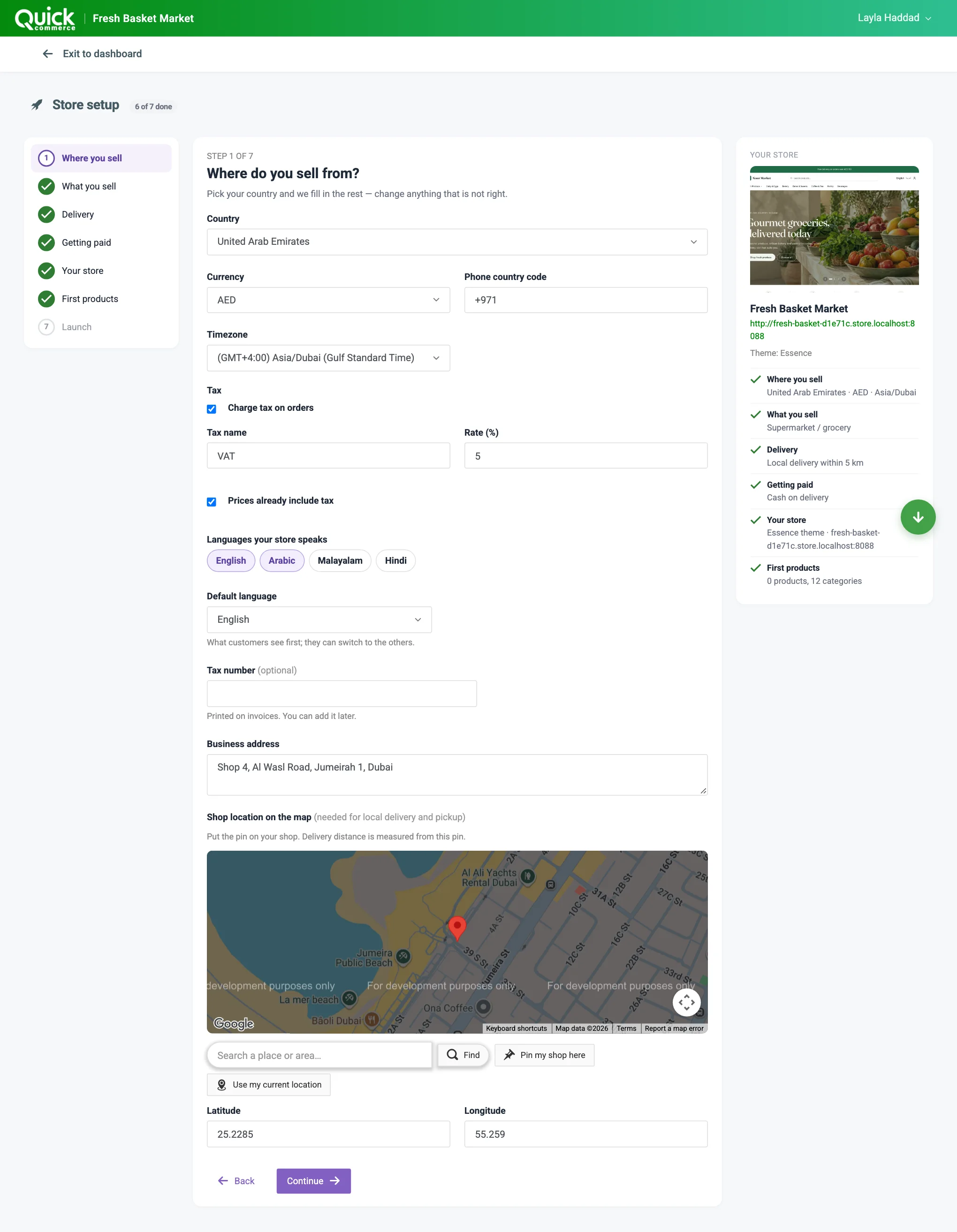Screen dimensions: 957x1232
Task: Click the Back link at the bottom
Action: (x=236, y=1181)
